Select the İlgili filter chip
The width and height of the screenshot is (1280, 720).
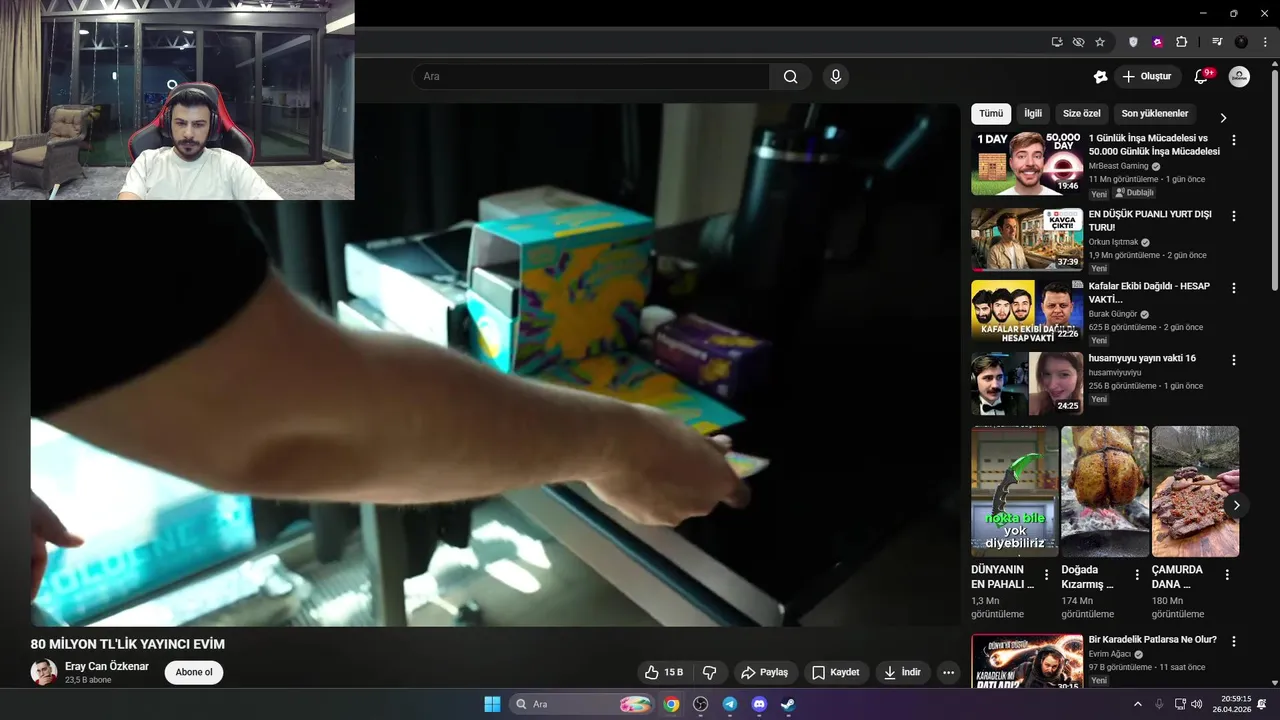(x=1033, y=114)
